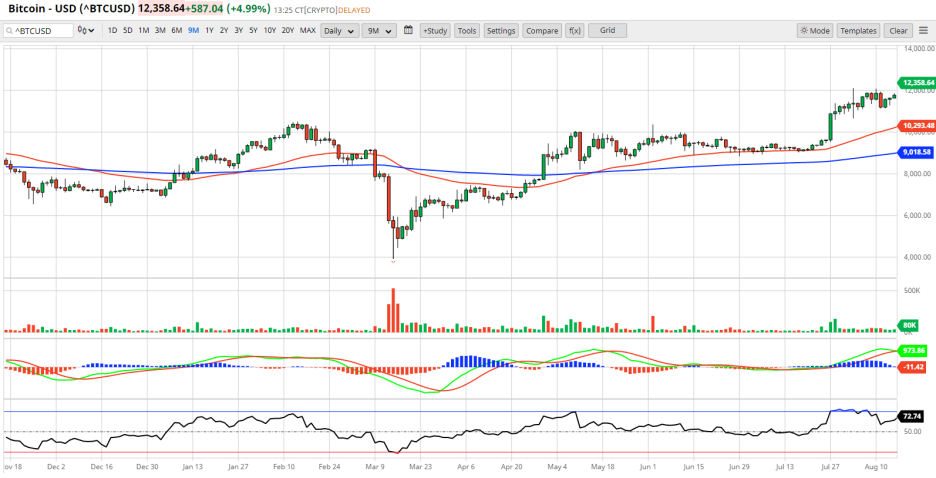Click the green 80K volume label
936x478 pixels.
909,325
